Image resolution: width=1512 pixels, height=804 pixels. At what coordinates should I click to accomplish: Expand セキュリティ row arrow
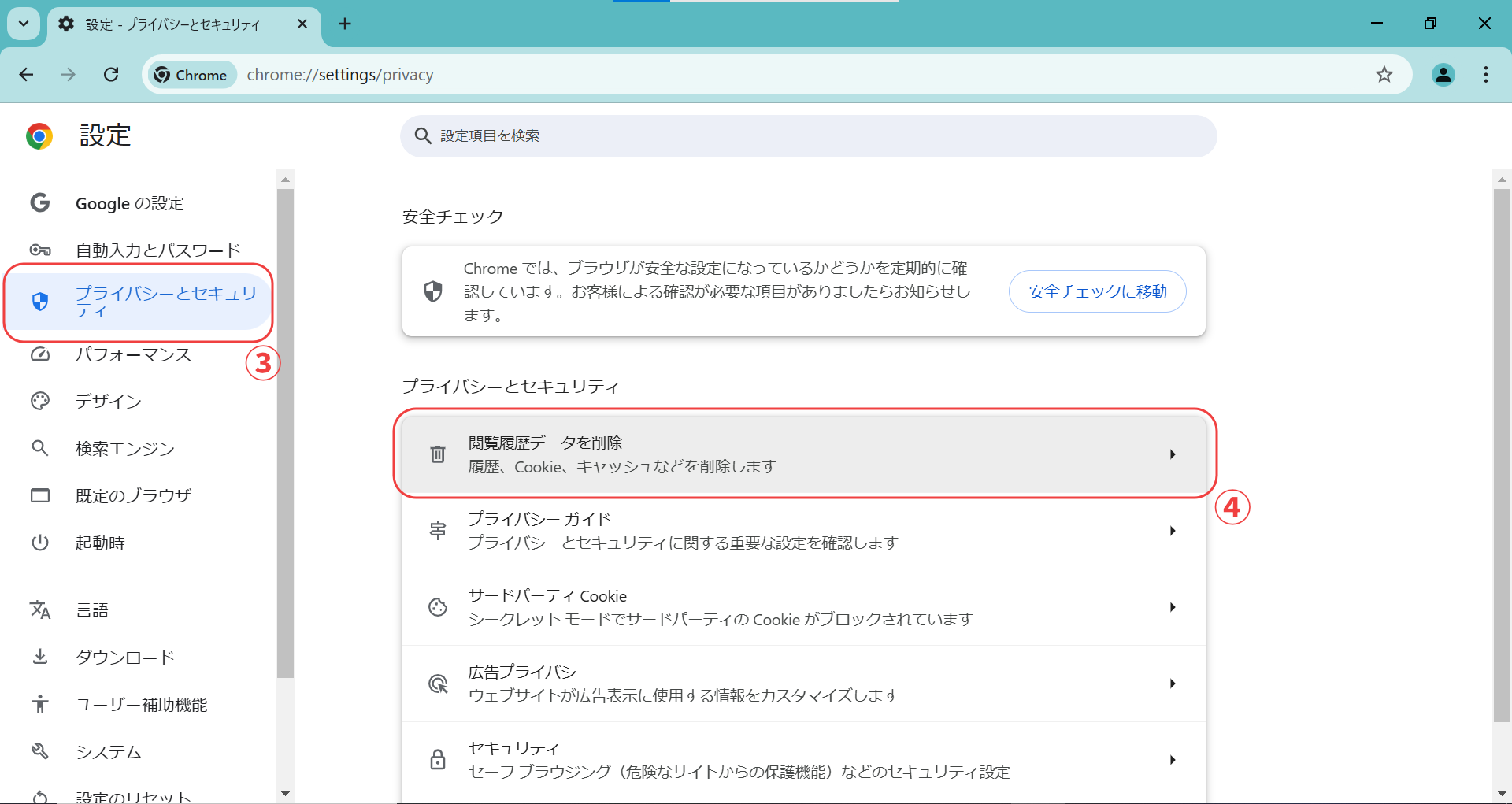1173,760
